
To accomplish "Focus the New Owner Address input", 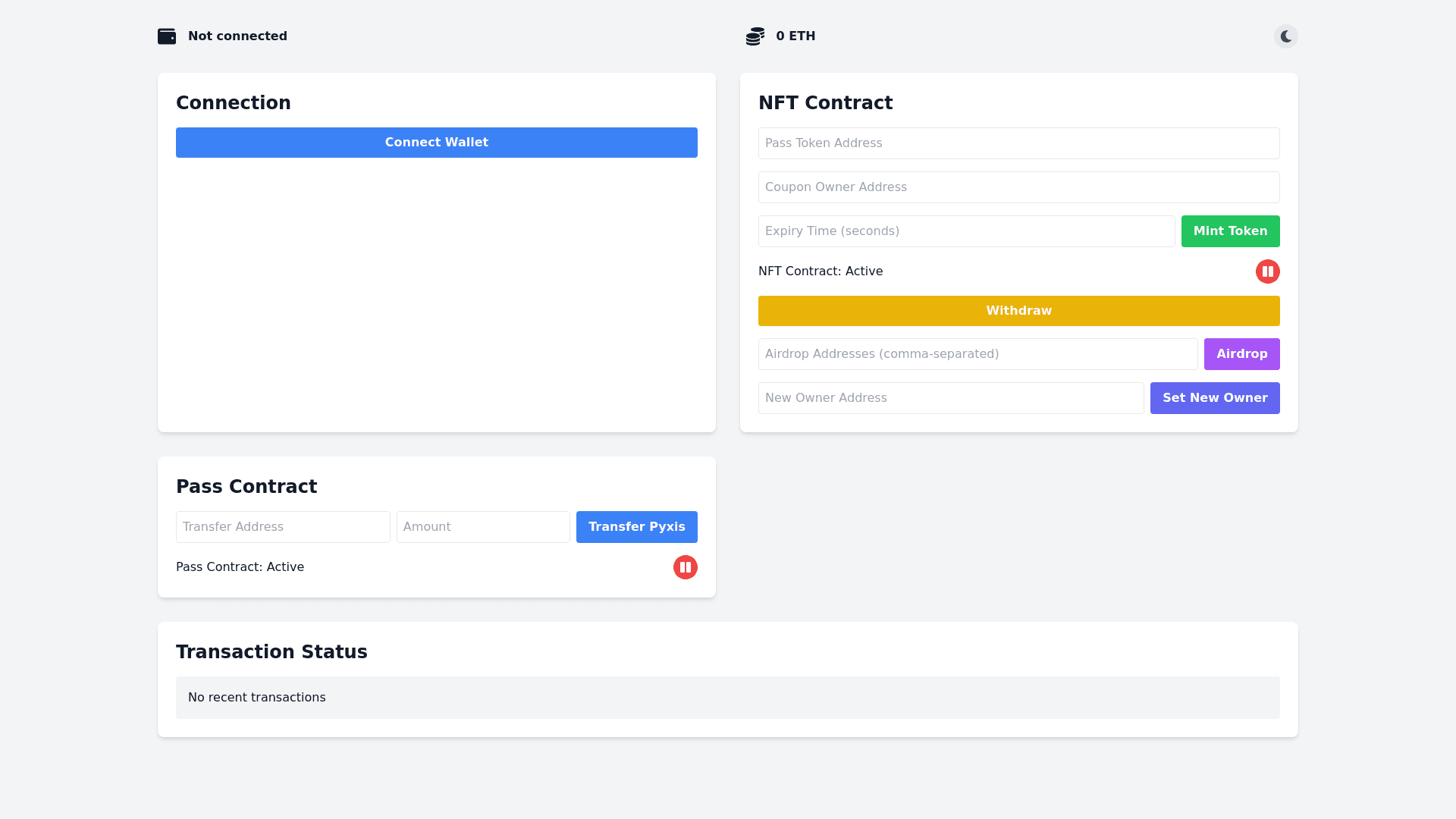I will [x=950, y=398].
